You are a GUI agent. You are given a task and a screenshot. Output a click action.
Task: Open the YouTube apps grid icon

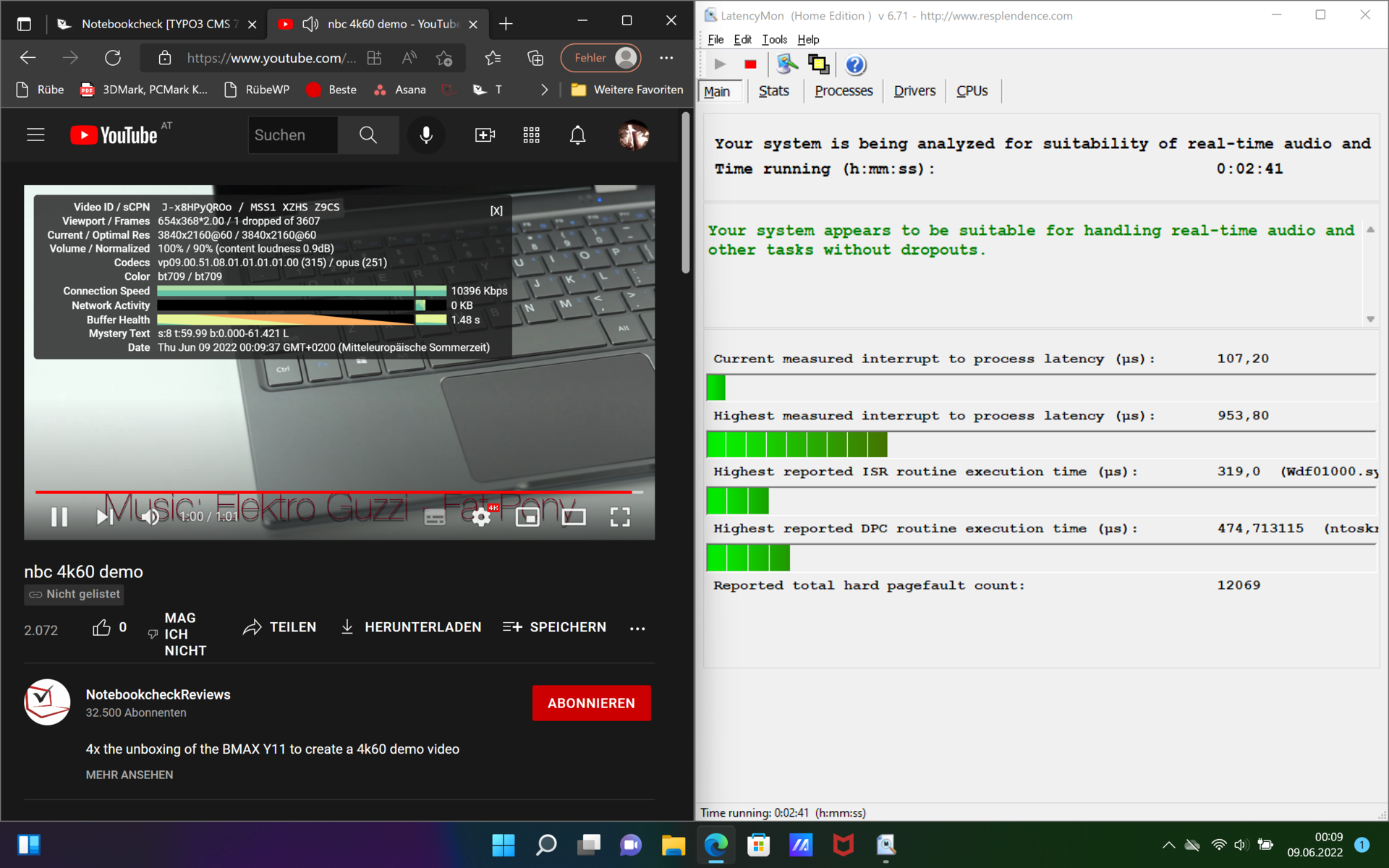coord(532,135)
